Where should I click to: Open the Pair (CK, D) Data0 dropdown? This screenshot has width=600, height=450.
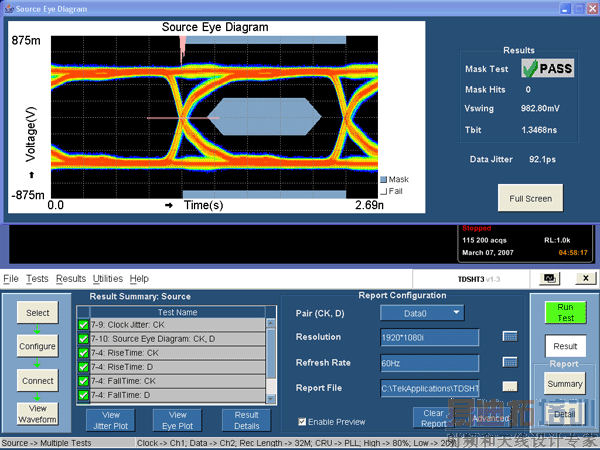point(457,313)
